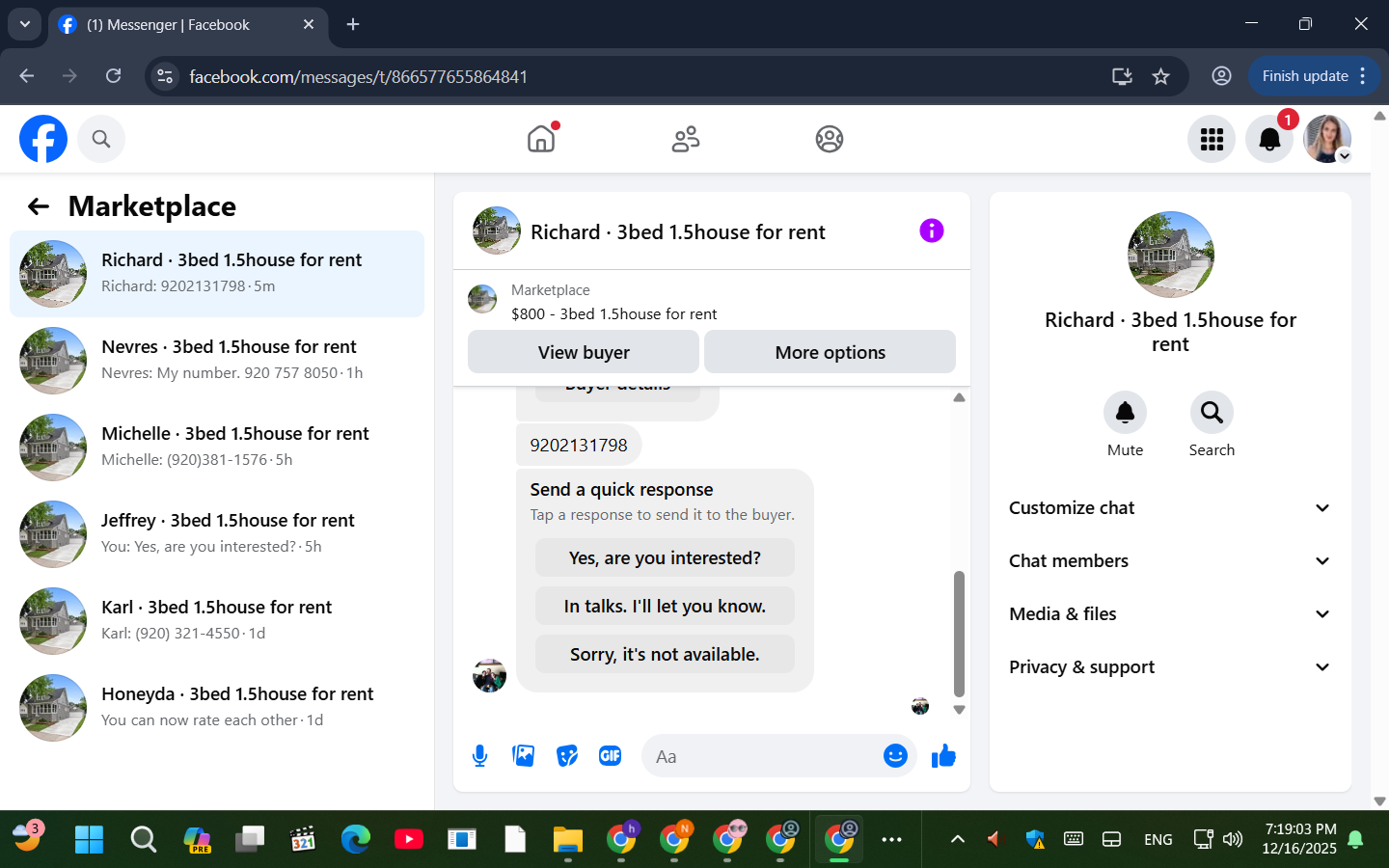Open Windows taskbar search
The height and width of the screenshot is (868, 1389).
143,839
